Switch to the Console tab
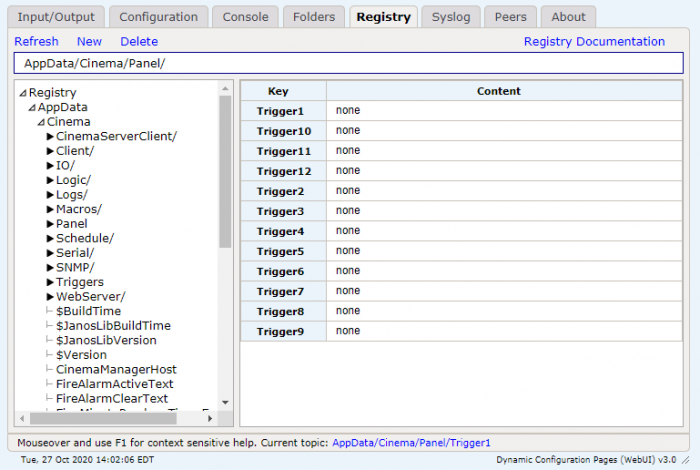700x470 pixels. (246, 17)
